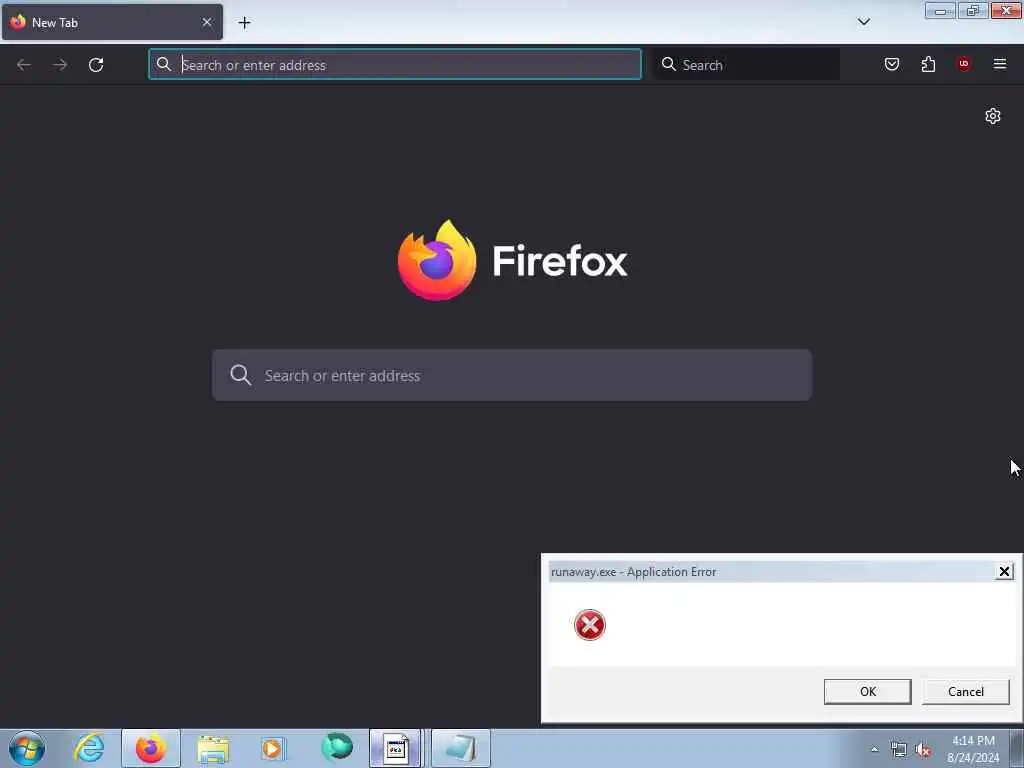
Task: Click the Back navigation arrow
Action: (24, 65)
